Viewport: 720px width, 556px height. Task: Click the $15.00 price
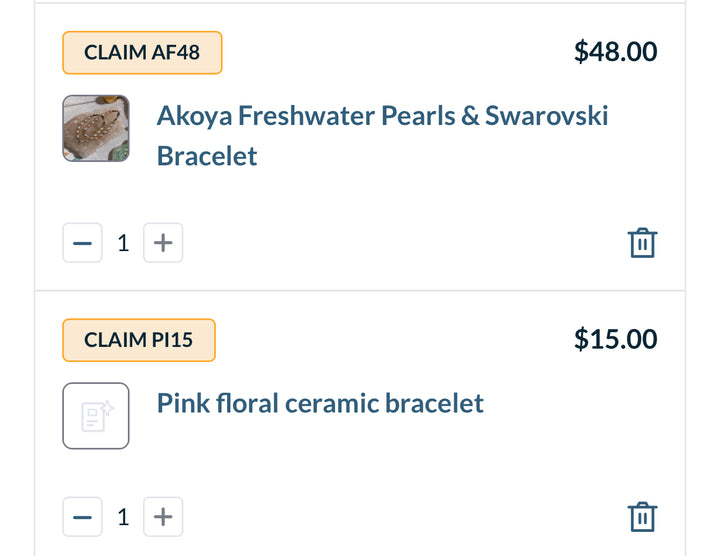tap(615, 339)
